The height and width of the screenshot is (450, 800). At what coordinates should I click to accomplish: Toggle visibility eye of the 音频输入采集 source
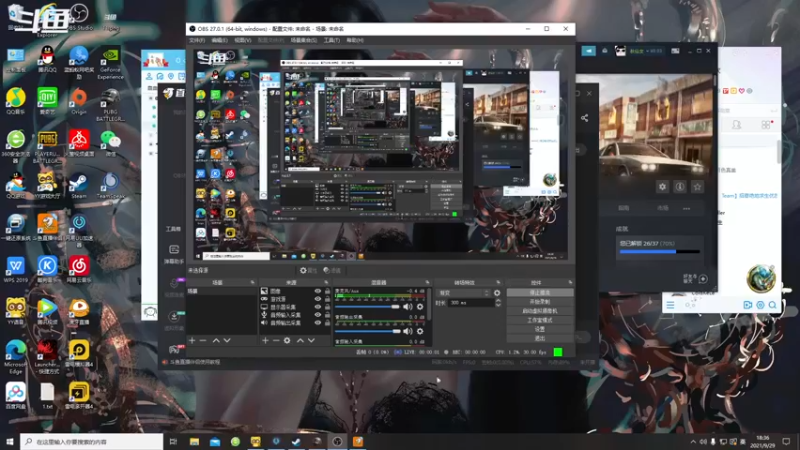(318, 315)
